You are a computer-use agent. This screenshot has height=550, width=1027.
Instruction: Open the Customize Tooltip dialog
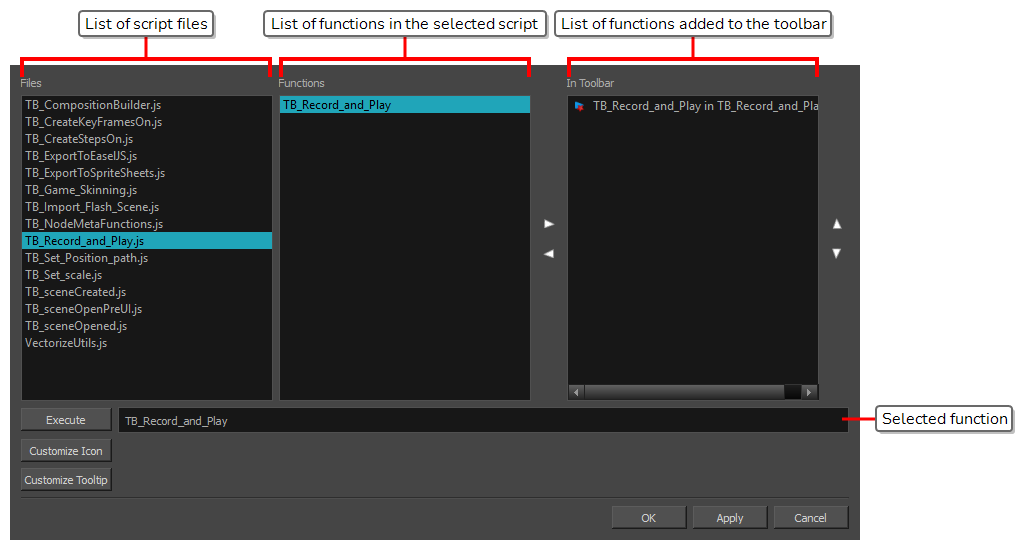click(x=66, y=480)
